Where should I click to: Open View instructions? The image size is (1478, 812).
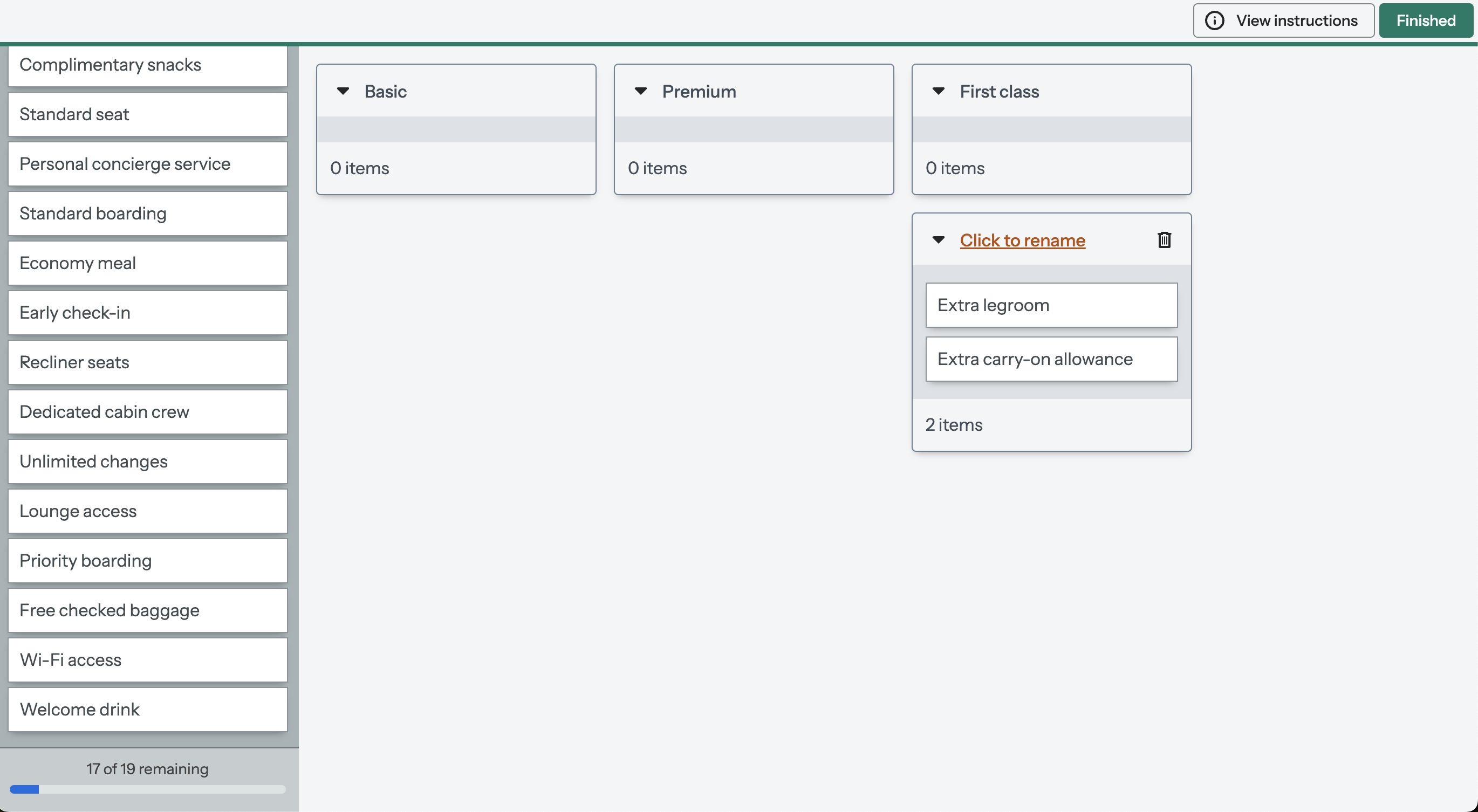click(1283, 20)
